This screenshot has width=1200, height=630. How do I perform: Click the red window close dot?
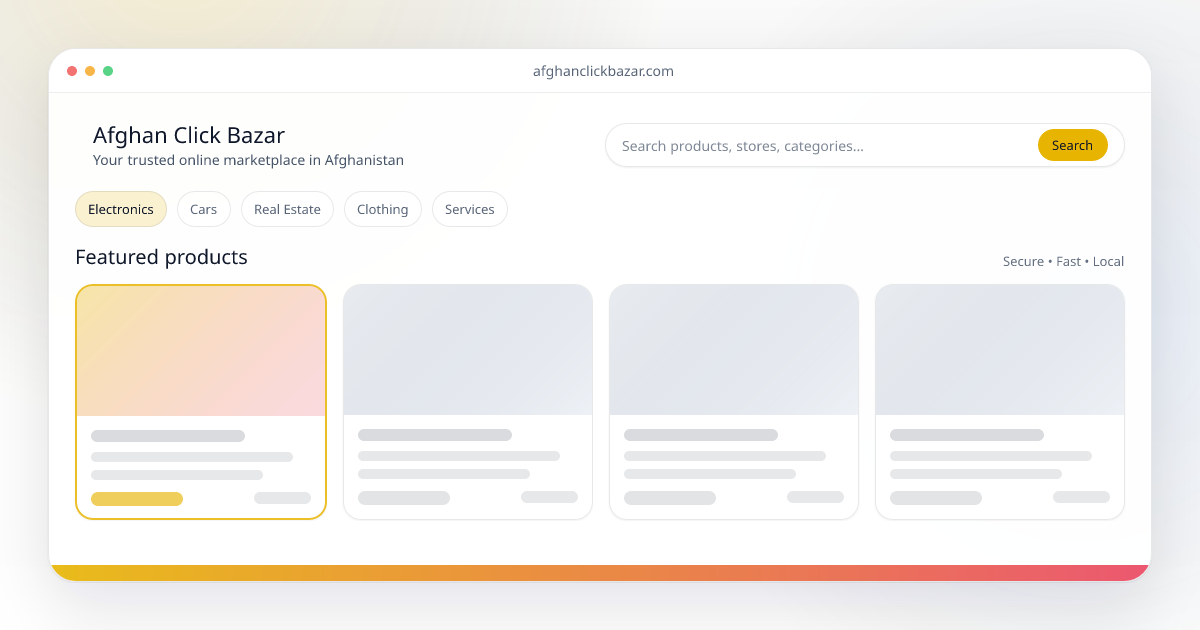[x=72, y=71]
